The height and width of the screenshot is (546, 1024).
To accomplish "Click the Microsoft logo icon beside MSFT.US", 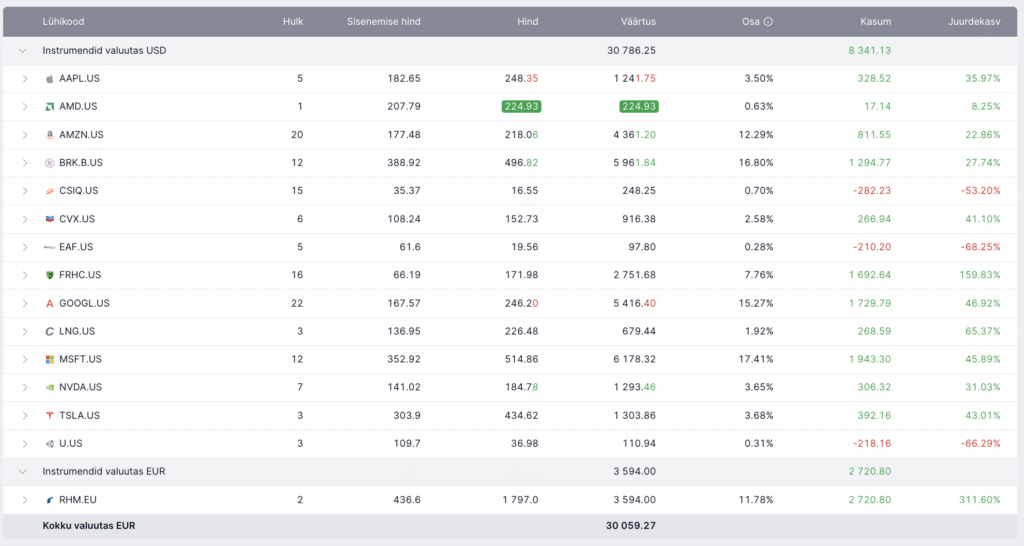I will (49, 359).
